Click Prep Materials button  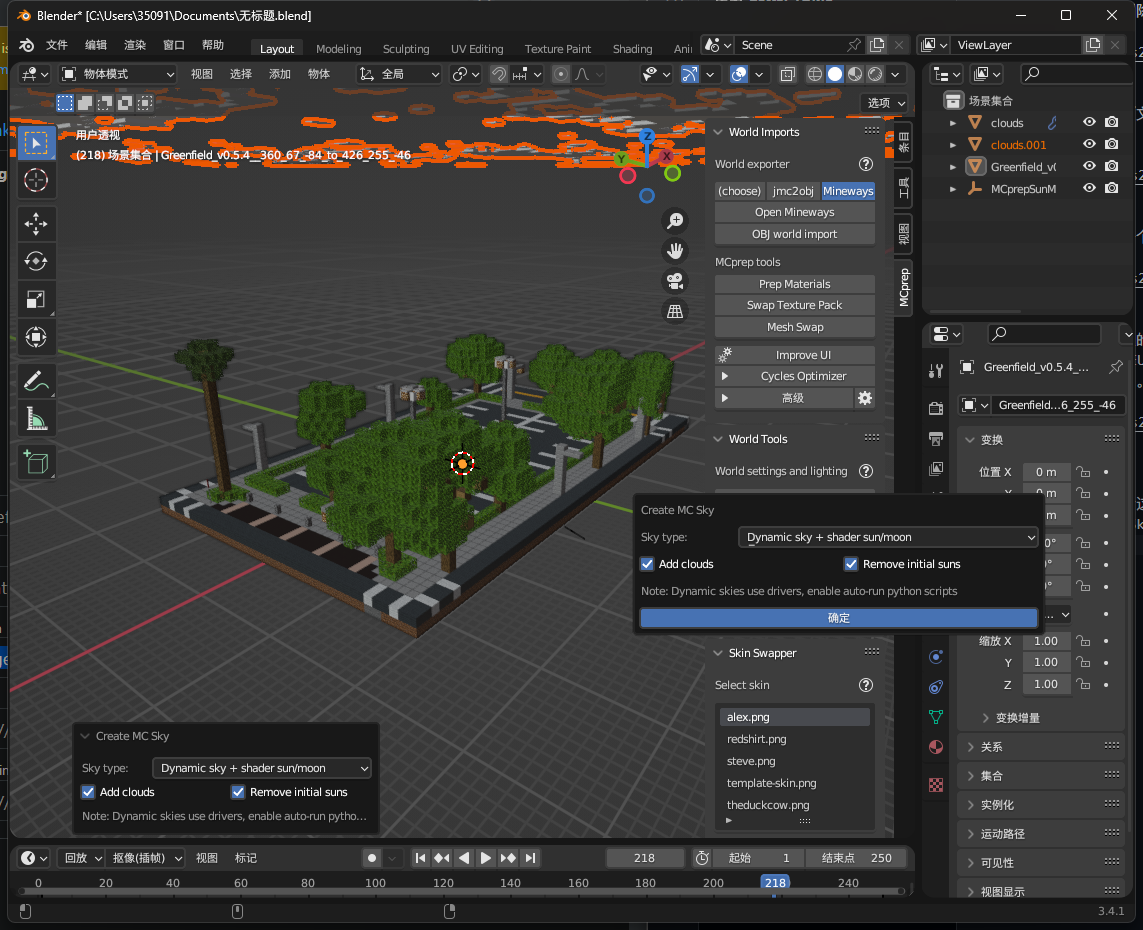pyautogui.click(x=795, y=284)
